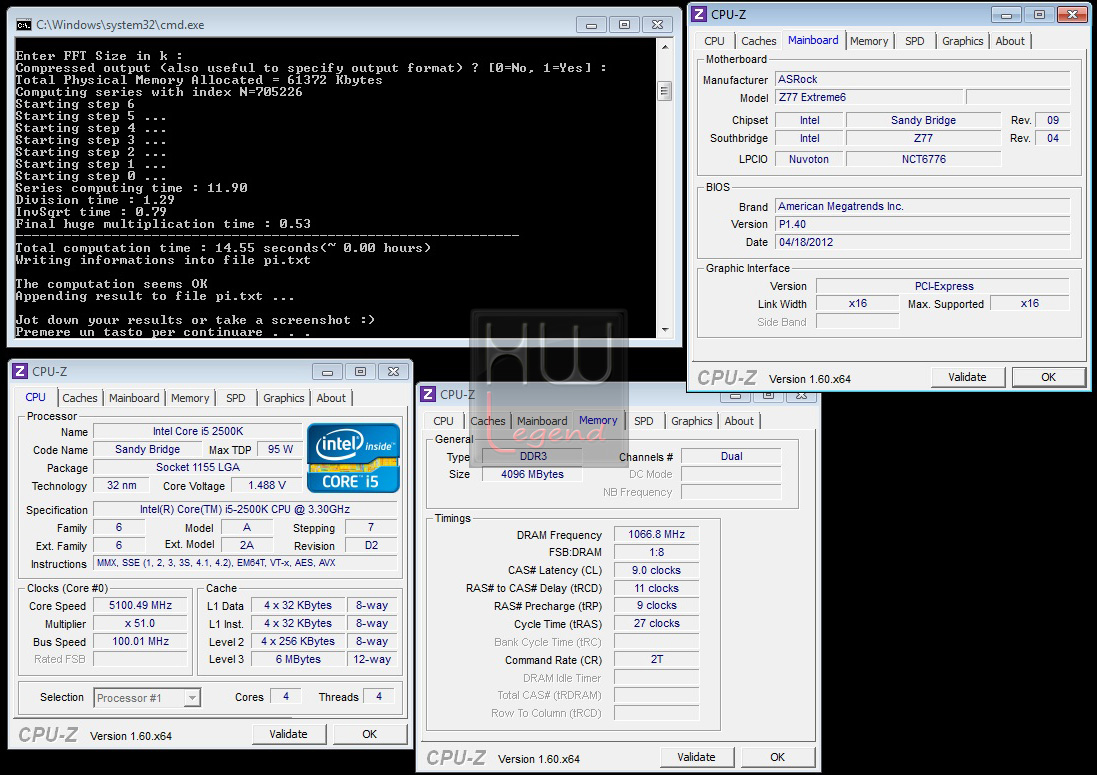This screenshot has width=1097, height=775.
Task: Click cmd scrollbar down arrow
Action: [665, 329]
